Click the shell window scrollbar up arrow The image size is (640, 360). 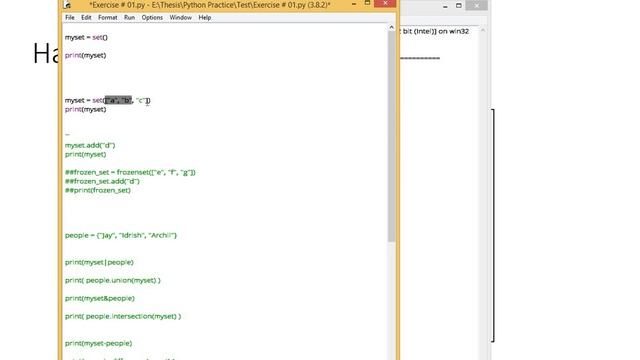click(483, 30)
